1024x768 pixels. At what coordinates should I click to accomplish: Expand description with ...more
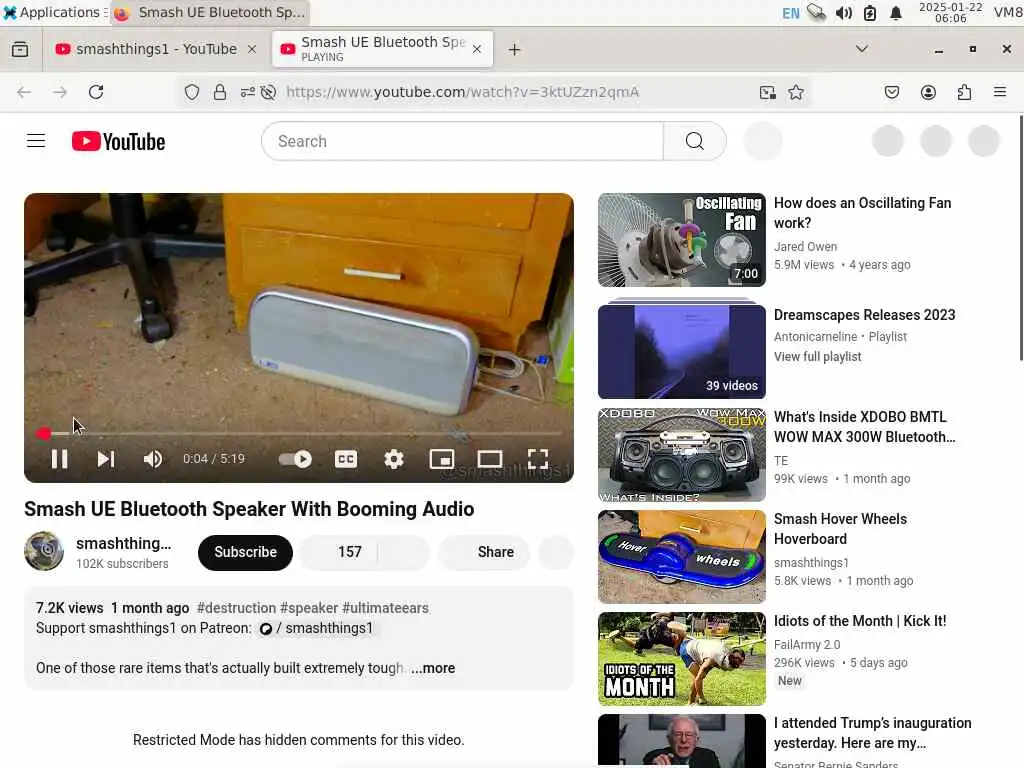433,668
